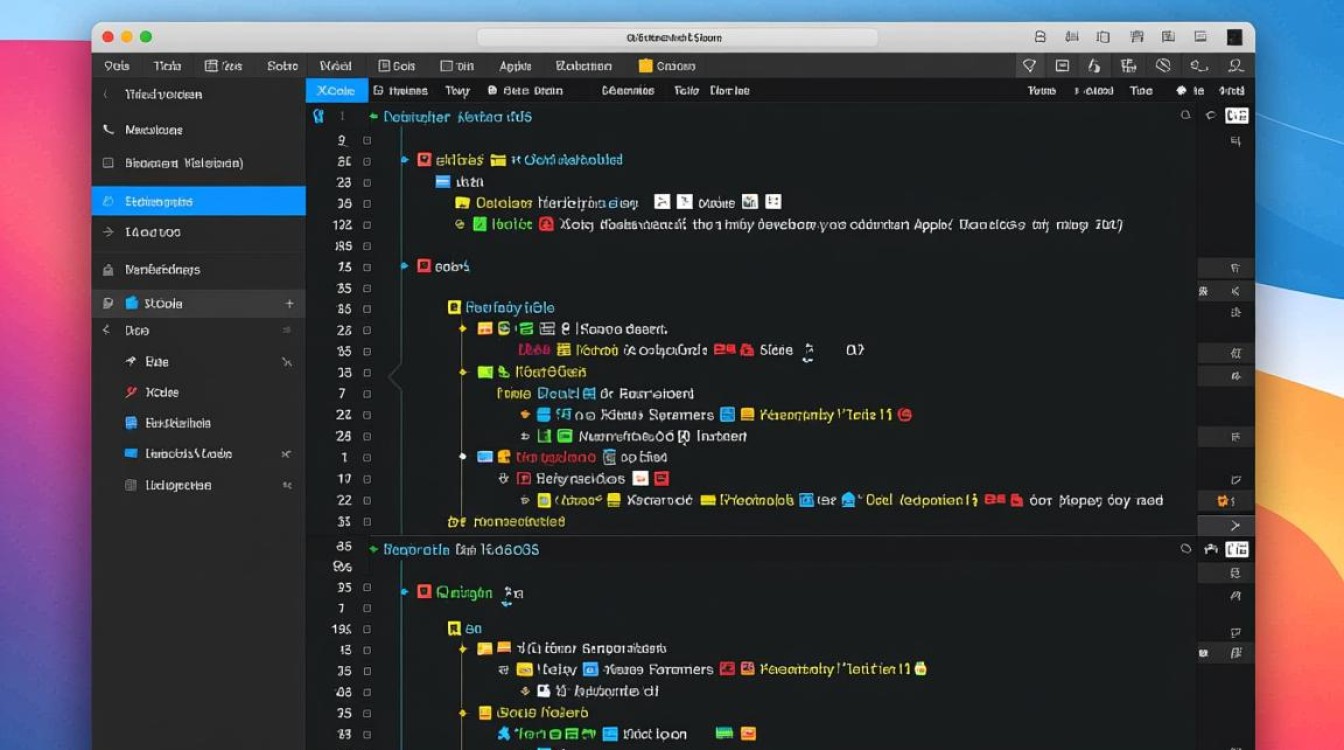Viewport: 1344px width, 750px height.
Task: Collapse the first section using its green arrow
Action: pyautogui.click(x=374, y=117)
